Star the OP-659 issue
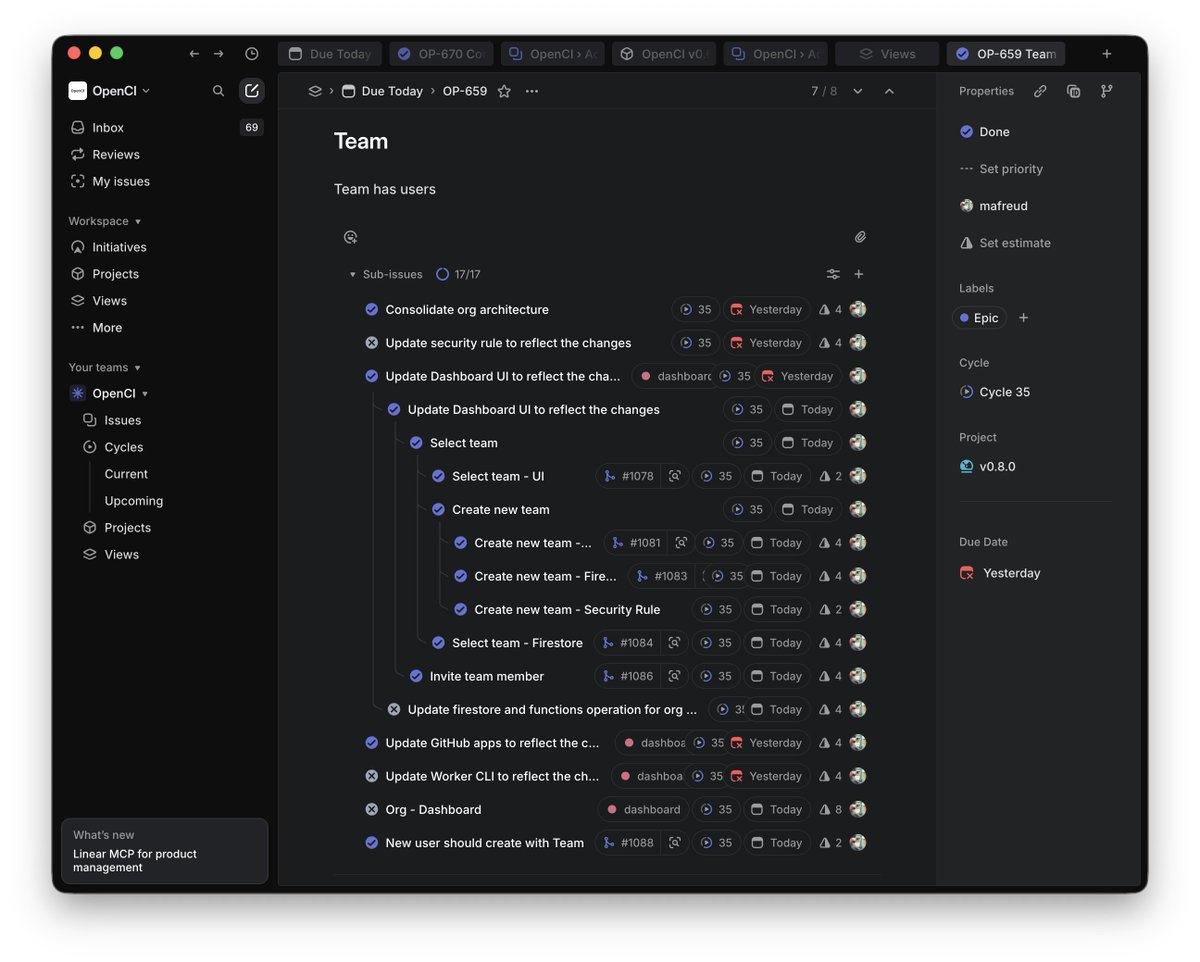 (503, 91)
